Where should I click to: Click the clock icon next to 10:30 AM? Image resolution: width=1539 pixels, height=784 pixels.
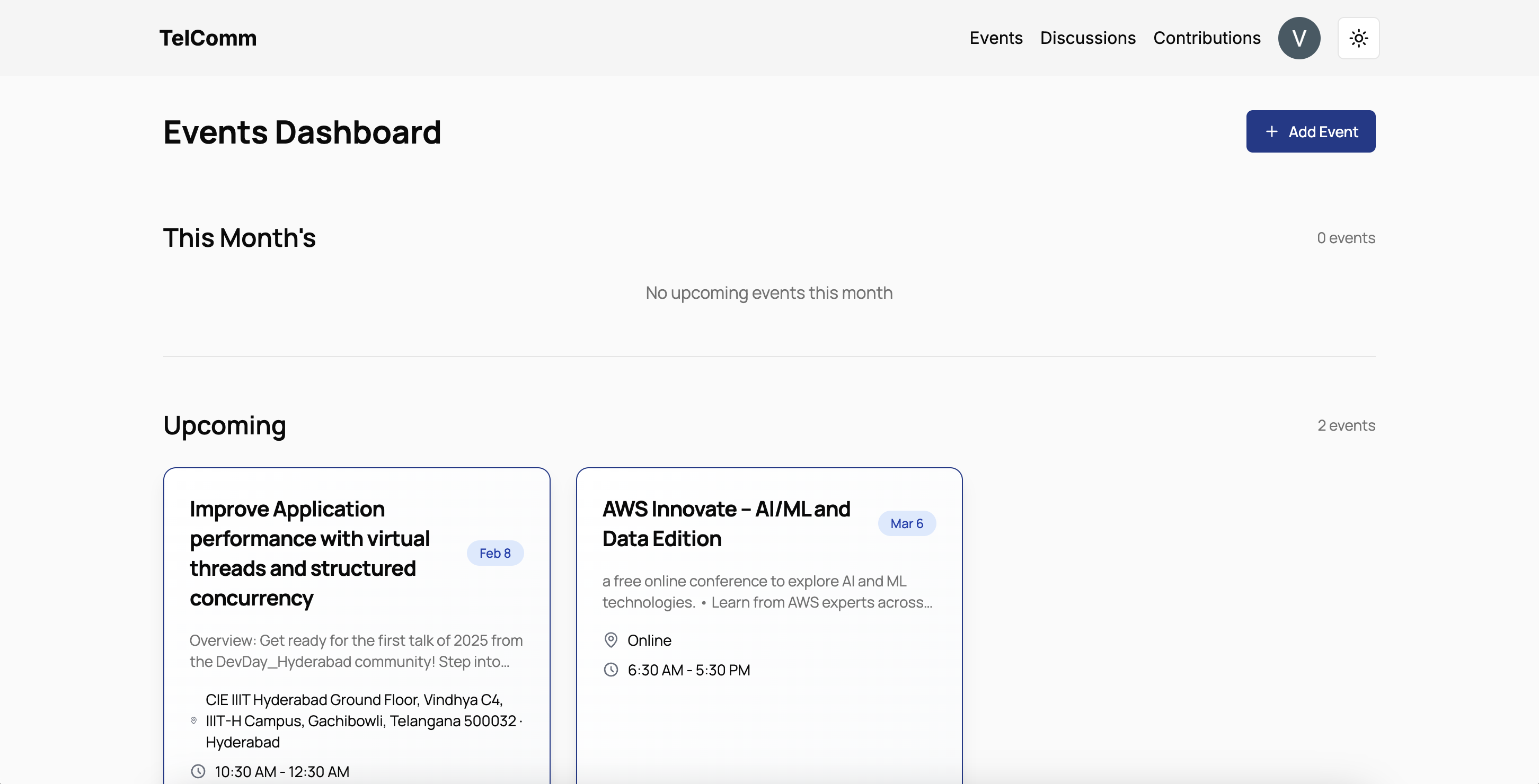point(198,771)
